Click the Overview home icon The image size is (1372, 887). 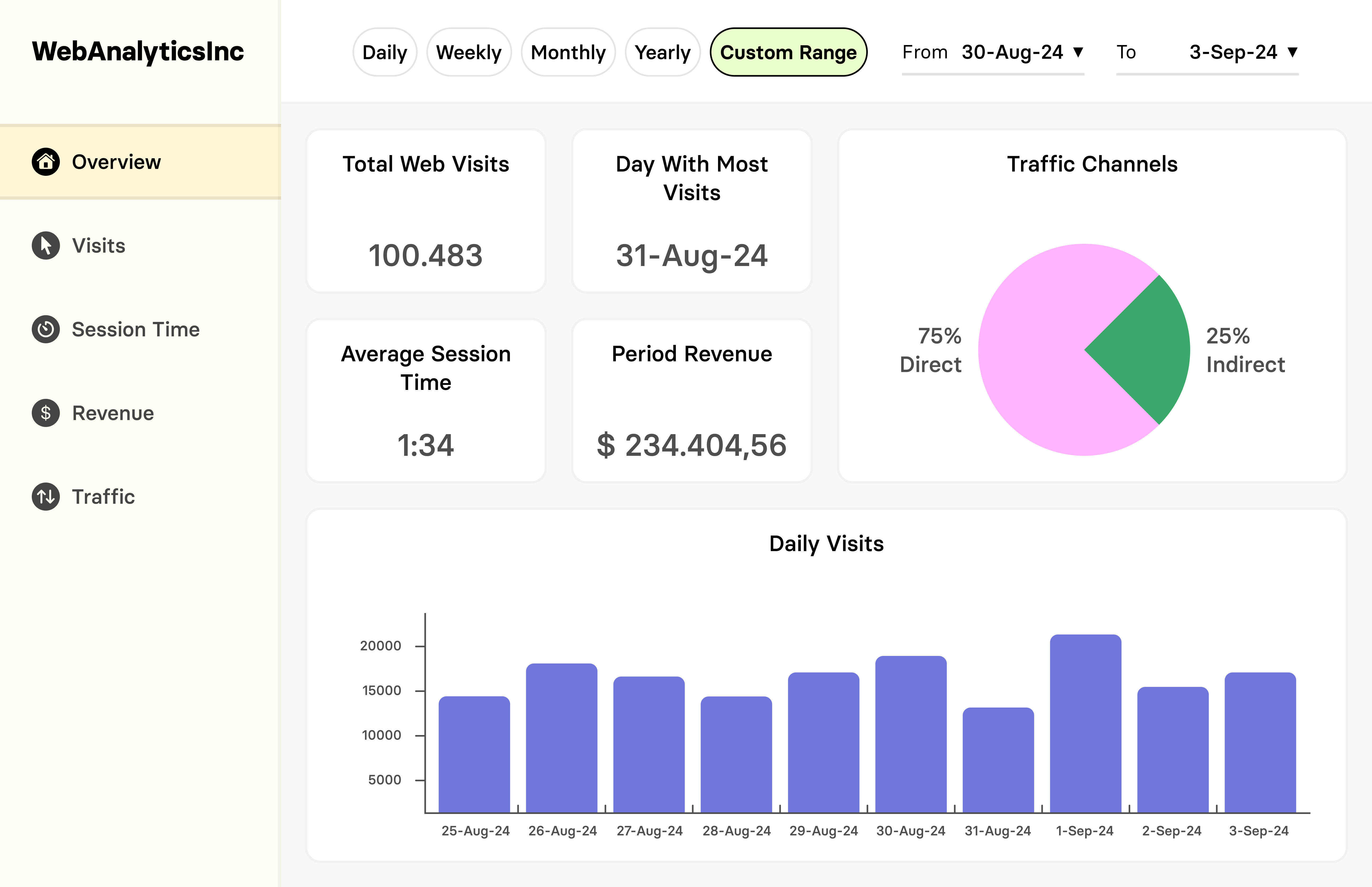pos(46,162)
